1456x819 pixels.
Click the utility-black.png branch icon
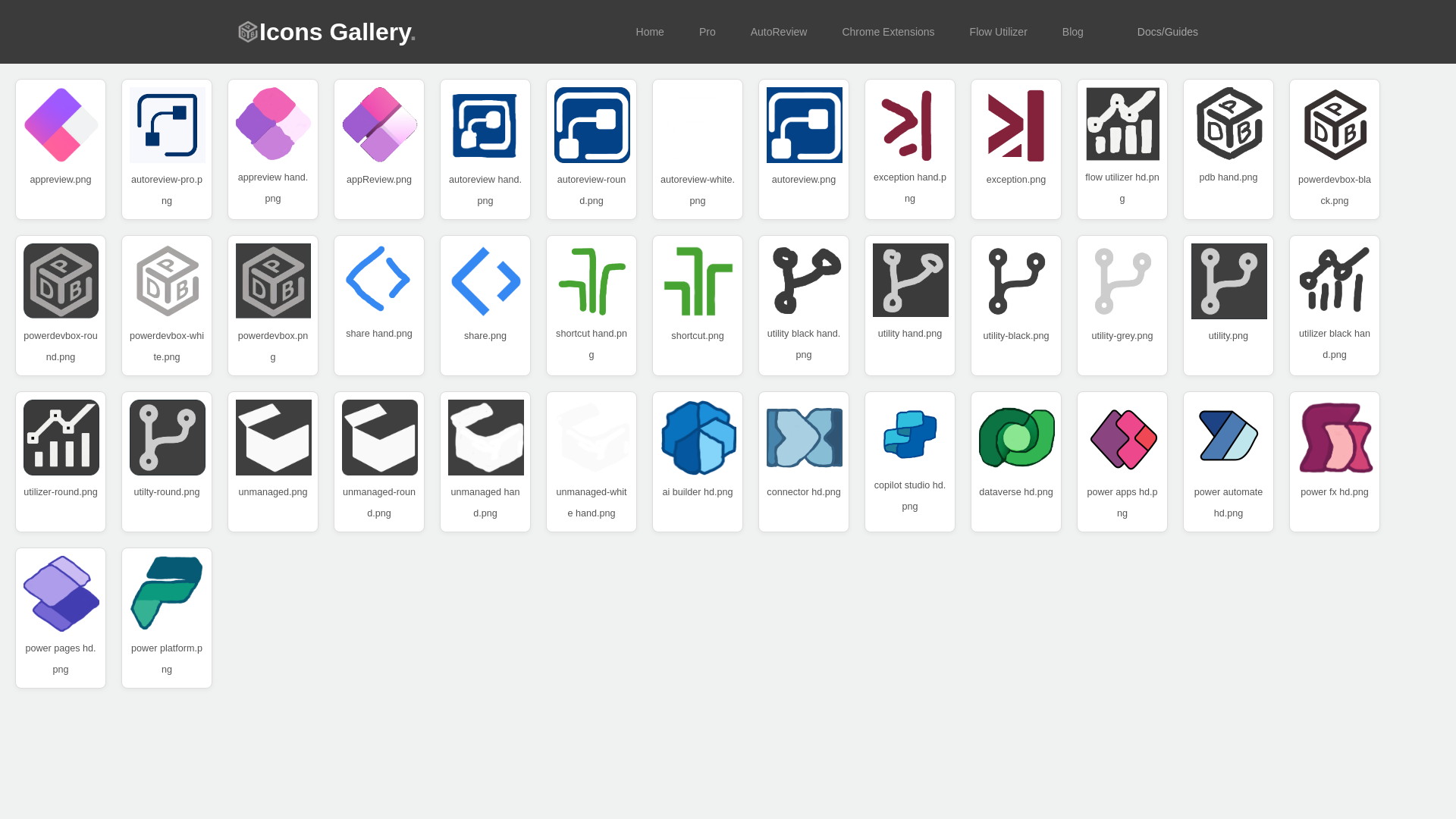[x=1016, y=281]
